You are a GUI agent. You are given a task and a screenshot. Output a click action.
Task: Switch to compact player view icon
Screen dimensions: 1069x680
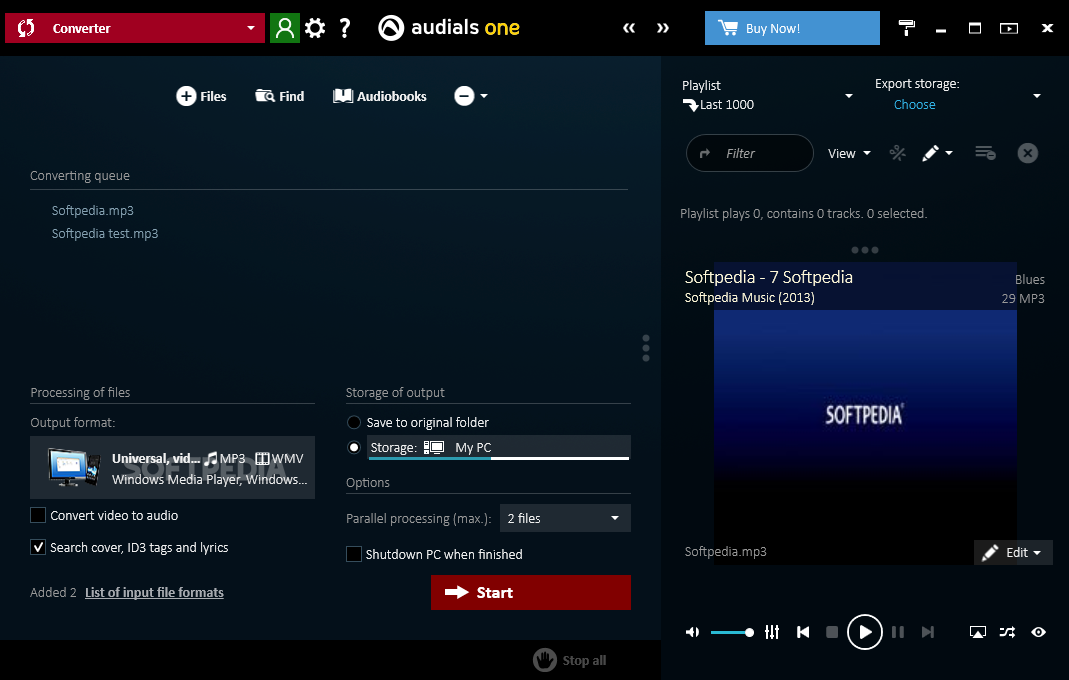click(x=1009, y=28)
